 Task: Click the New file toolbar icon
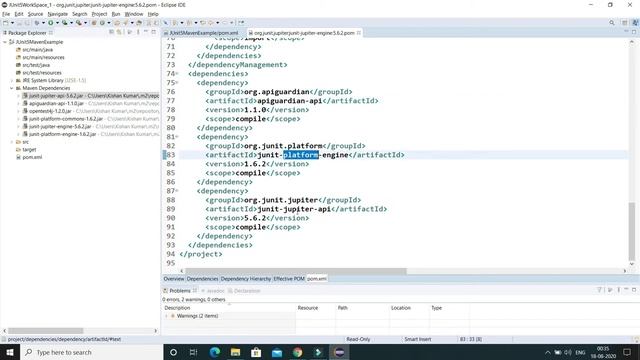click(x=6, y=23)
